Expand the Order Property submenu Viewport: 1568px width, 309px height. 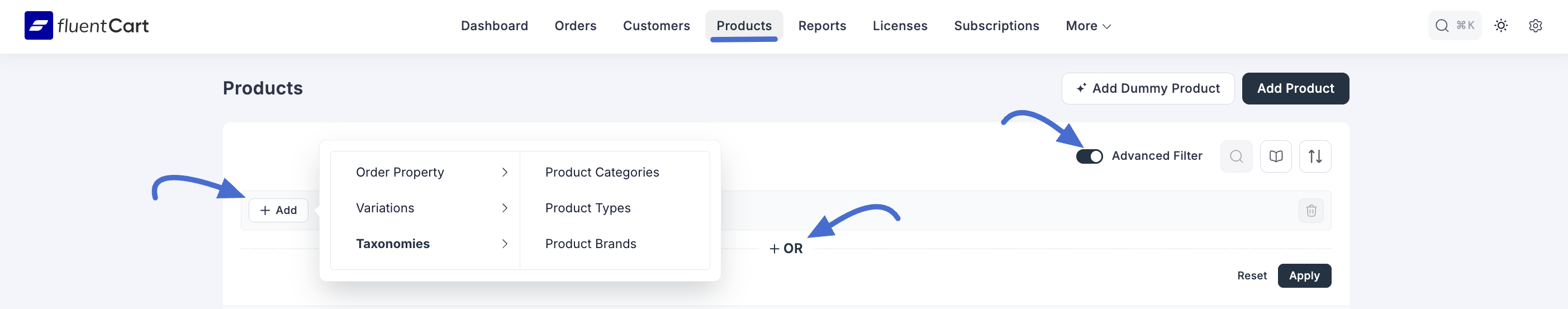coord(431,172)
